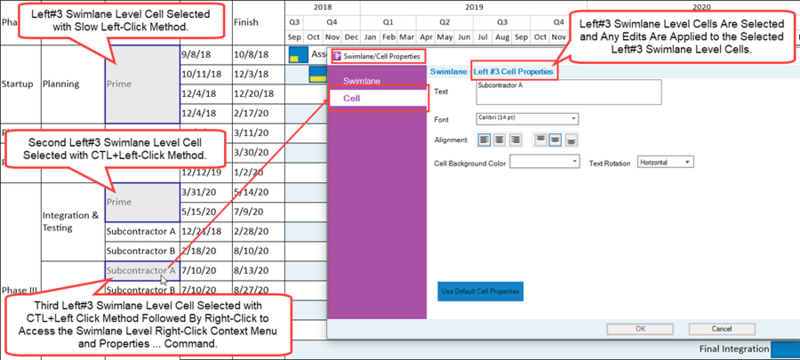Click the 3/31/20 start date cell

coord(206,192)
